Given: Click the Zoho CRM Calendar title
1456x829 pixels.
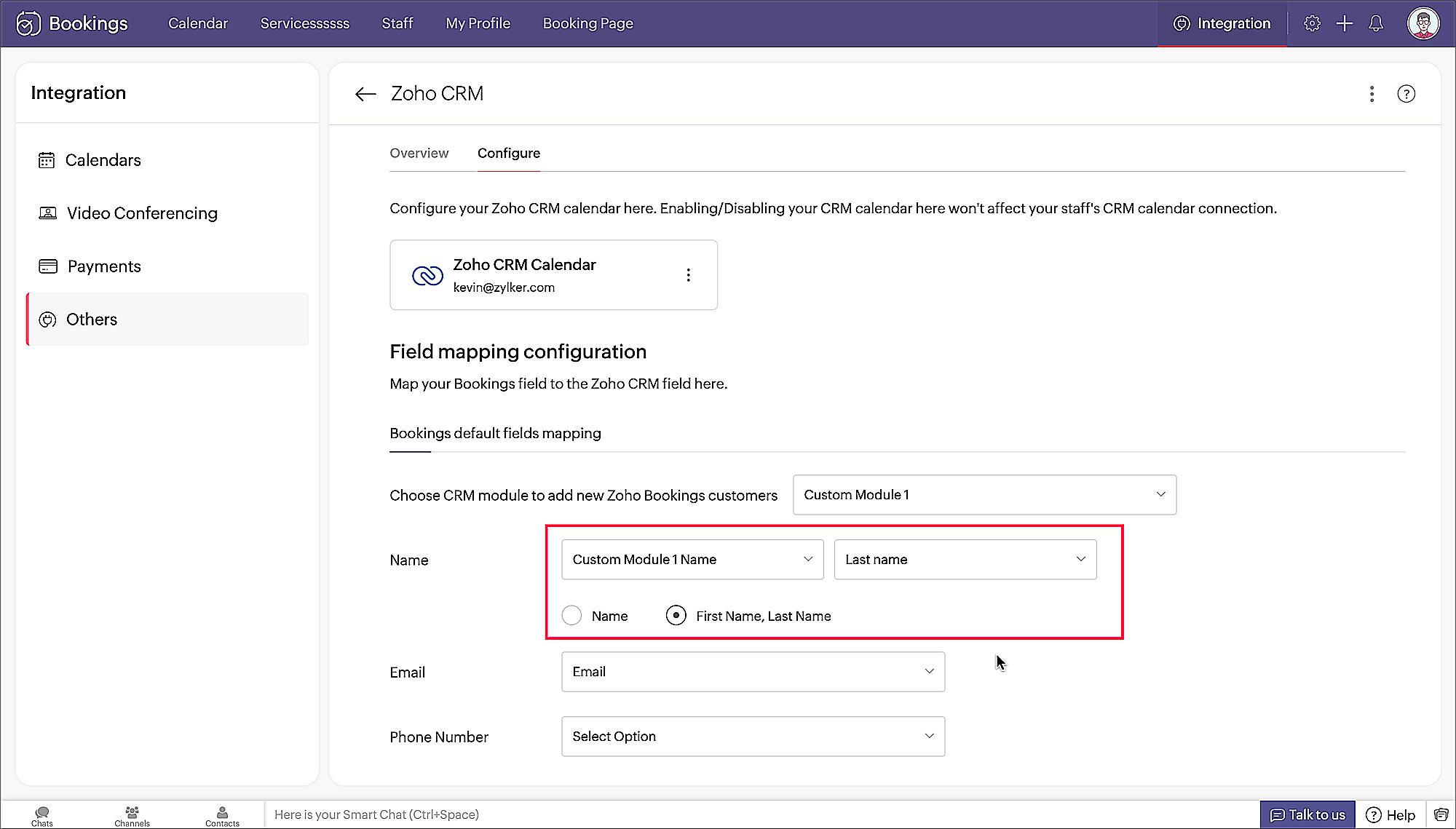Looking at the screenshot, I should [525, 265].
